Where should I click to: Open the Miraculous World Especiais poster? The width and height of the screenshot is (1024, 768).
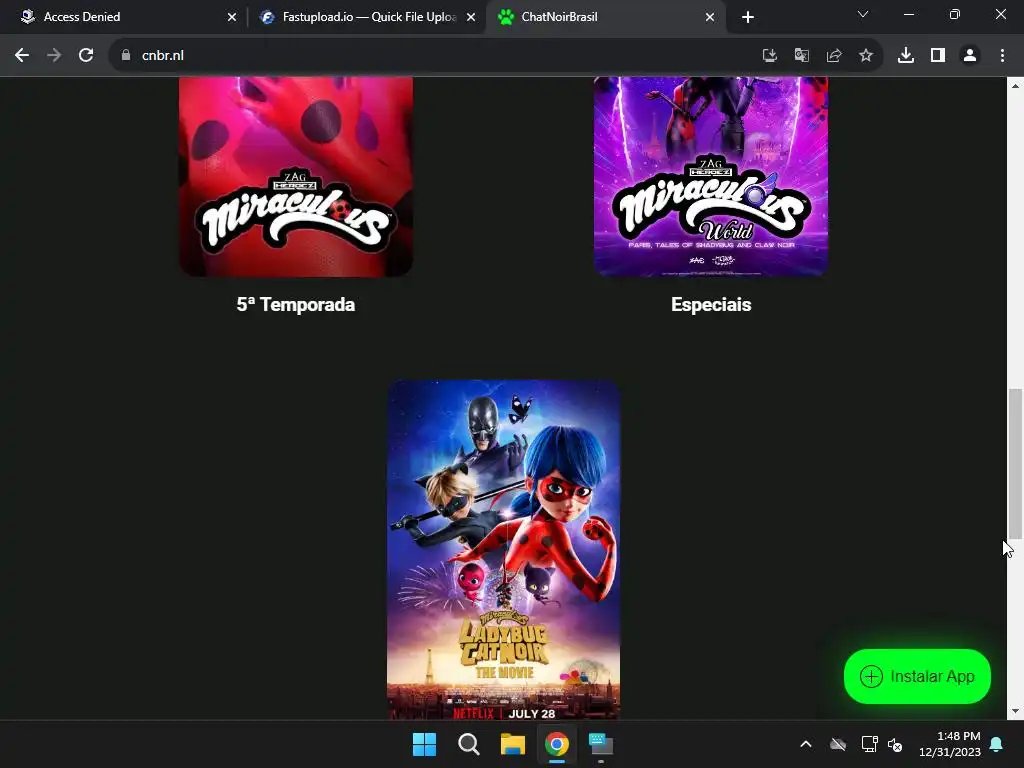click(x=711, y=176)
